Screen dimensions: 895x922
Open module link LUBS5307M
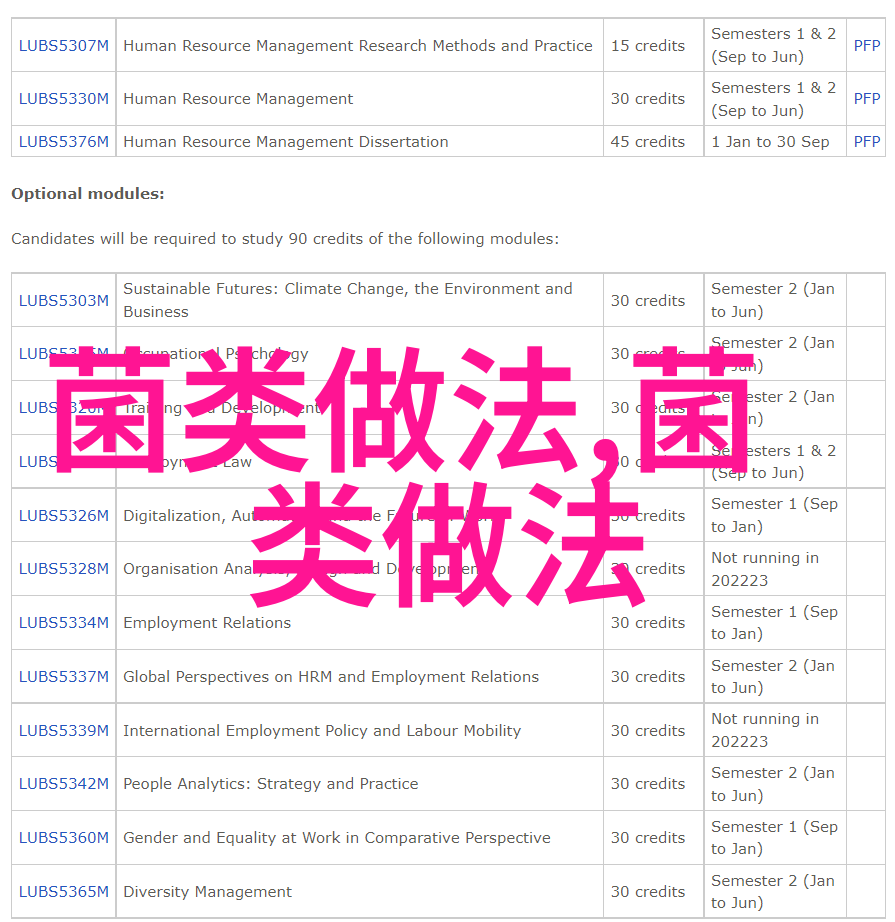coord(64,46)
